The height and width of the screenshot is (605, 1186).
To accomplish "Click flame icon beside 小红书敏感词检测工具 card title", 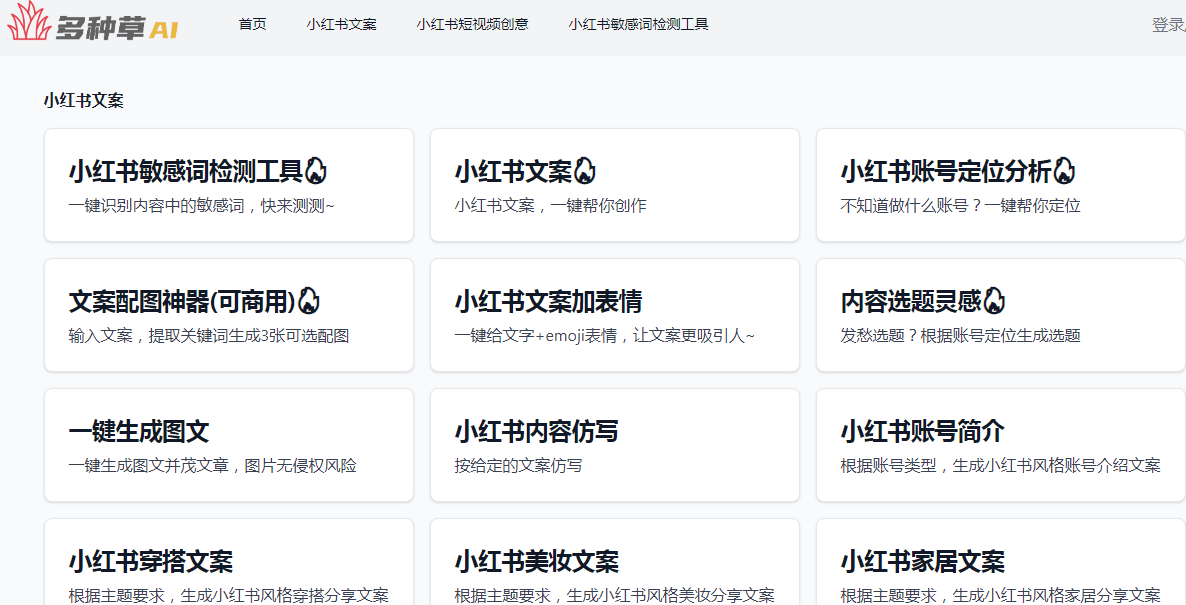I will point(315,171).
